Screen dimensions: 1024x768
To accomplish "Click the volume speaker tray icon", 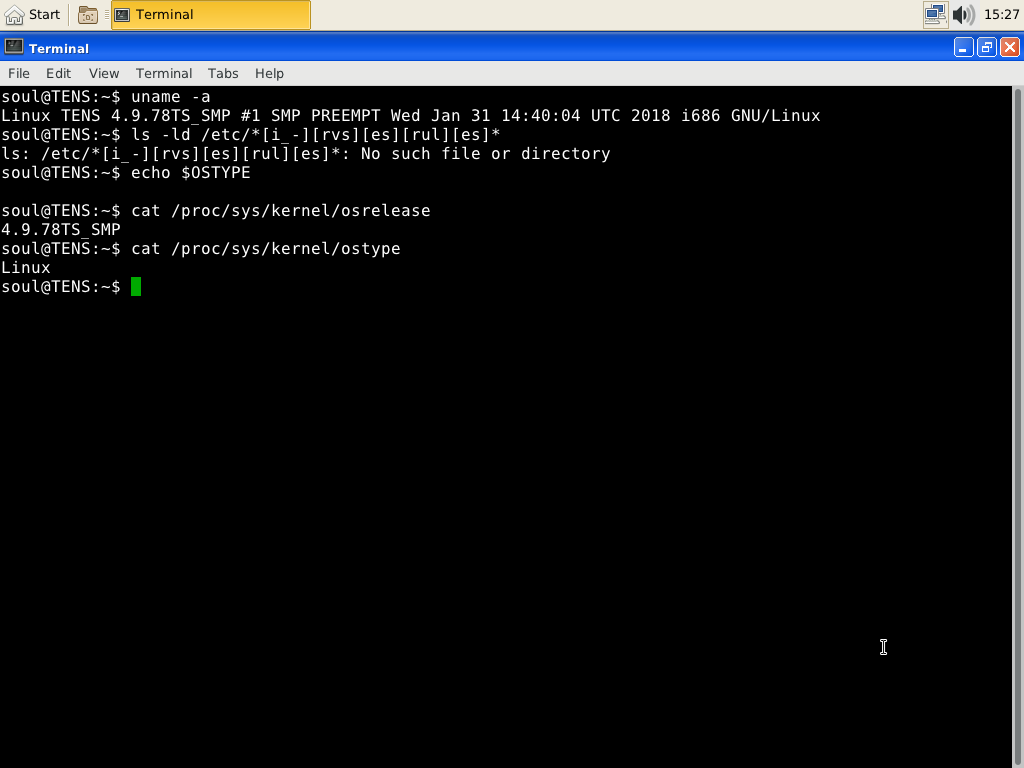I will coord(963,14).
